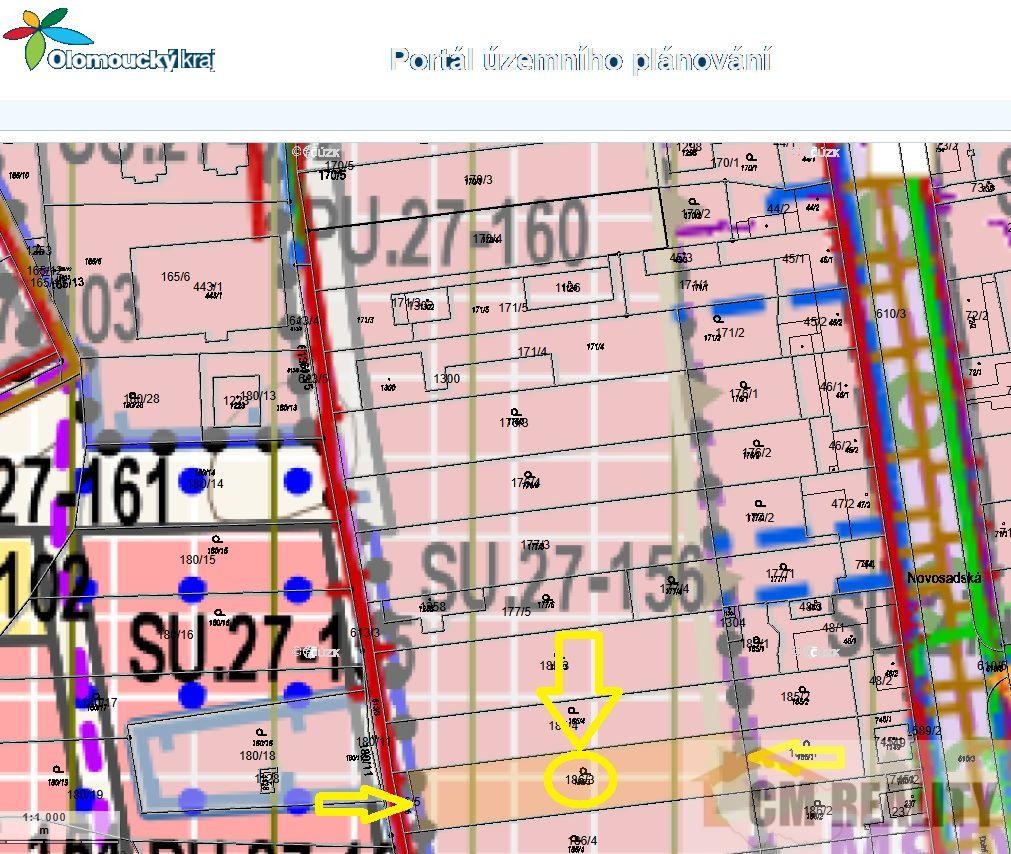1011x854 pixels.
Task: Open the Olomoucký kraj logo link
Action: click(x=108, y=39)
